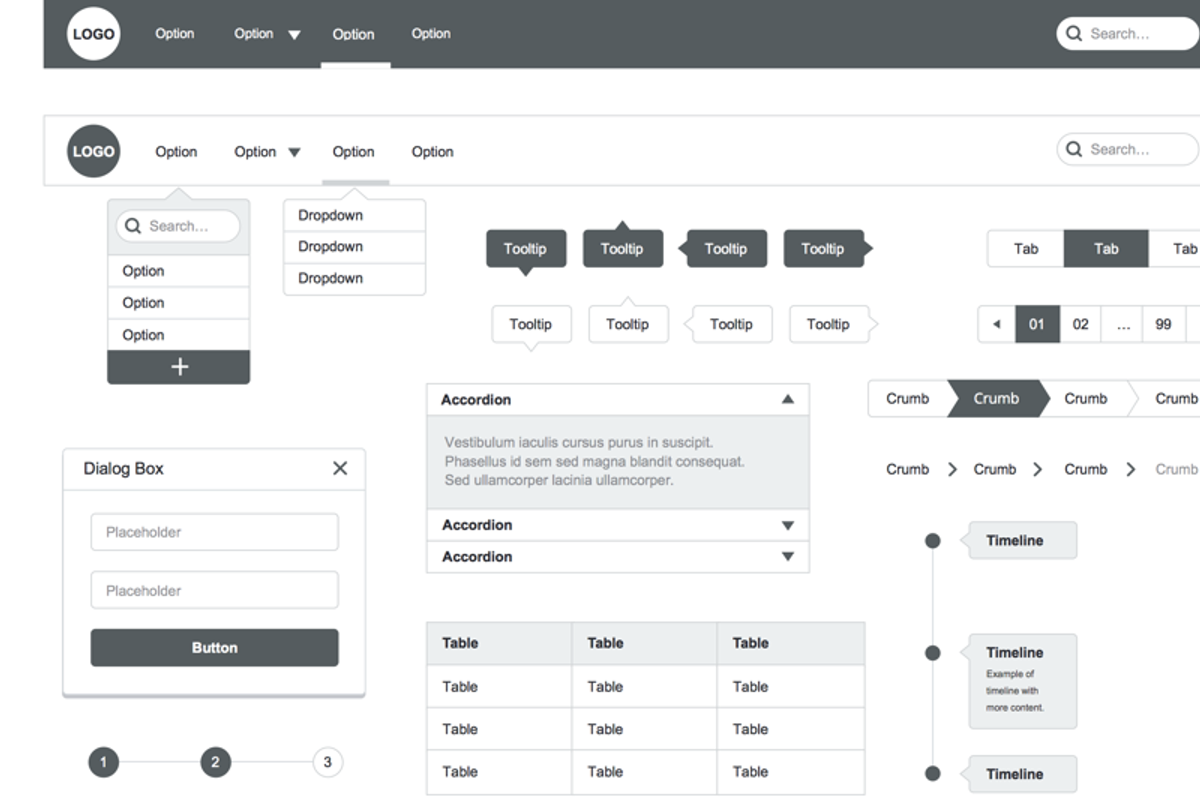Click white Tooltip with arrow pointing down
1200x800 pixels.
click(531, 324)
